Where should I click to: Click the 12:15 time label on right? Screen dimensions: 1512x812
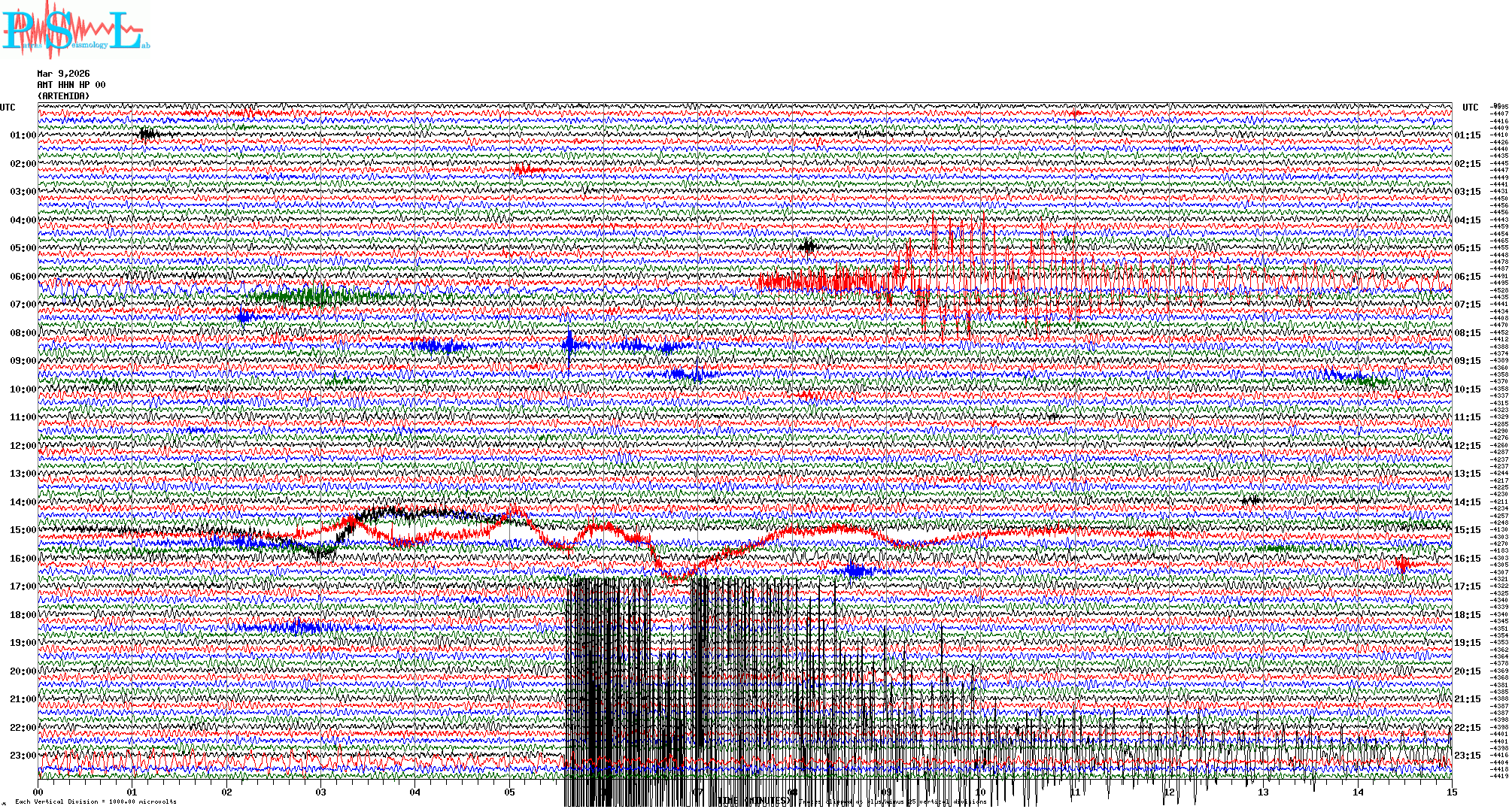[x=1467, y=446]
